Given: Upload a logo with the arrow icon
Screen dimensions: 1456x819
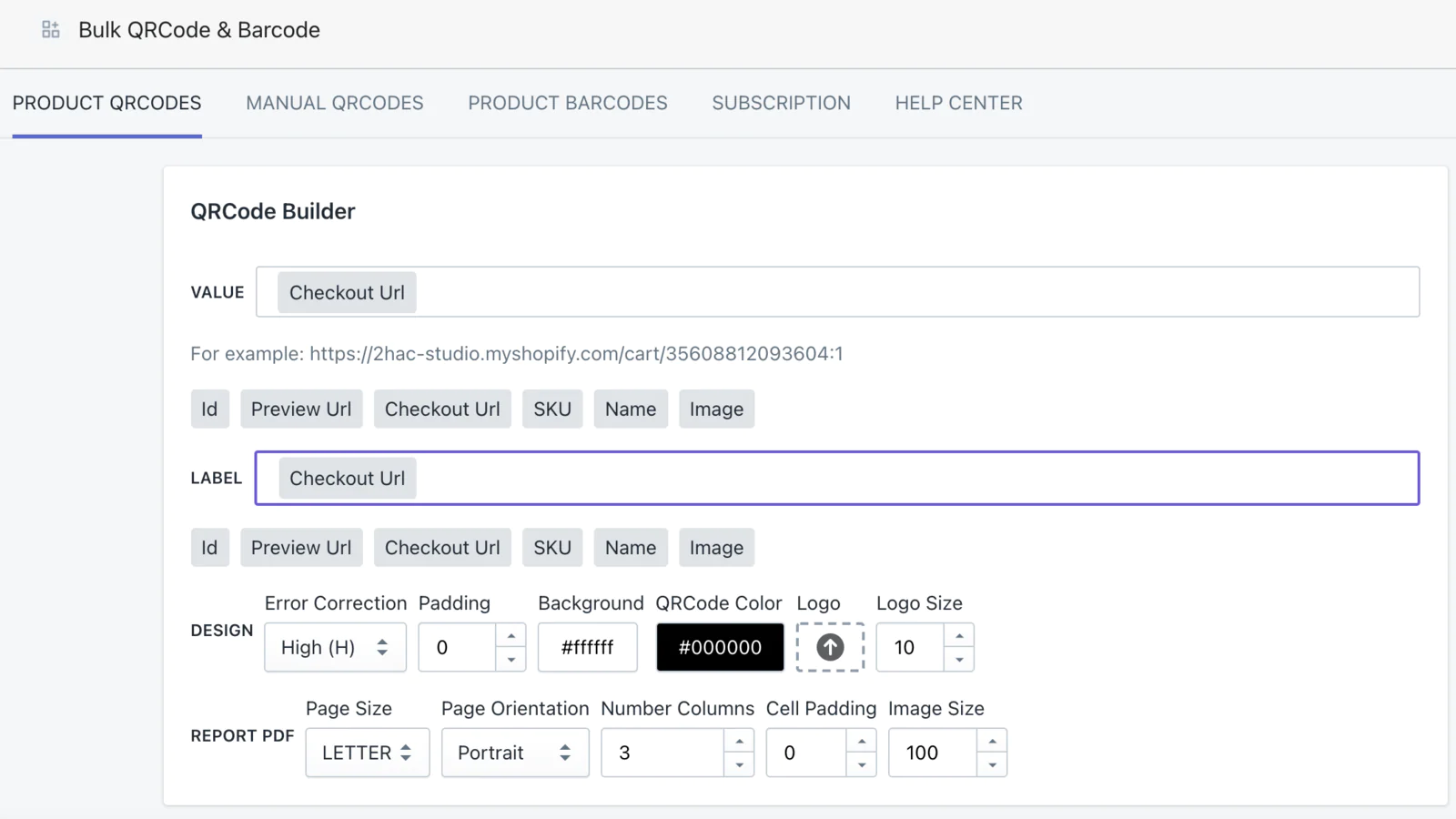Looking at the screenshot, I should pyautogui.click(x=829, y=647).
